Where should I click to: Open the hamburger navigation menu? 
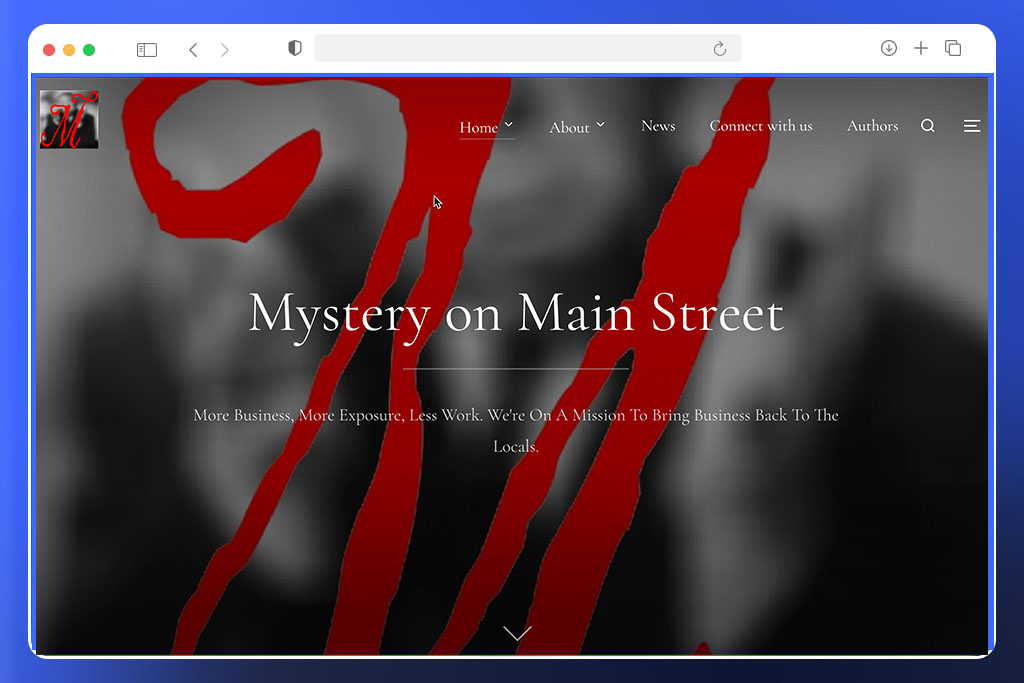(971, 126)
